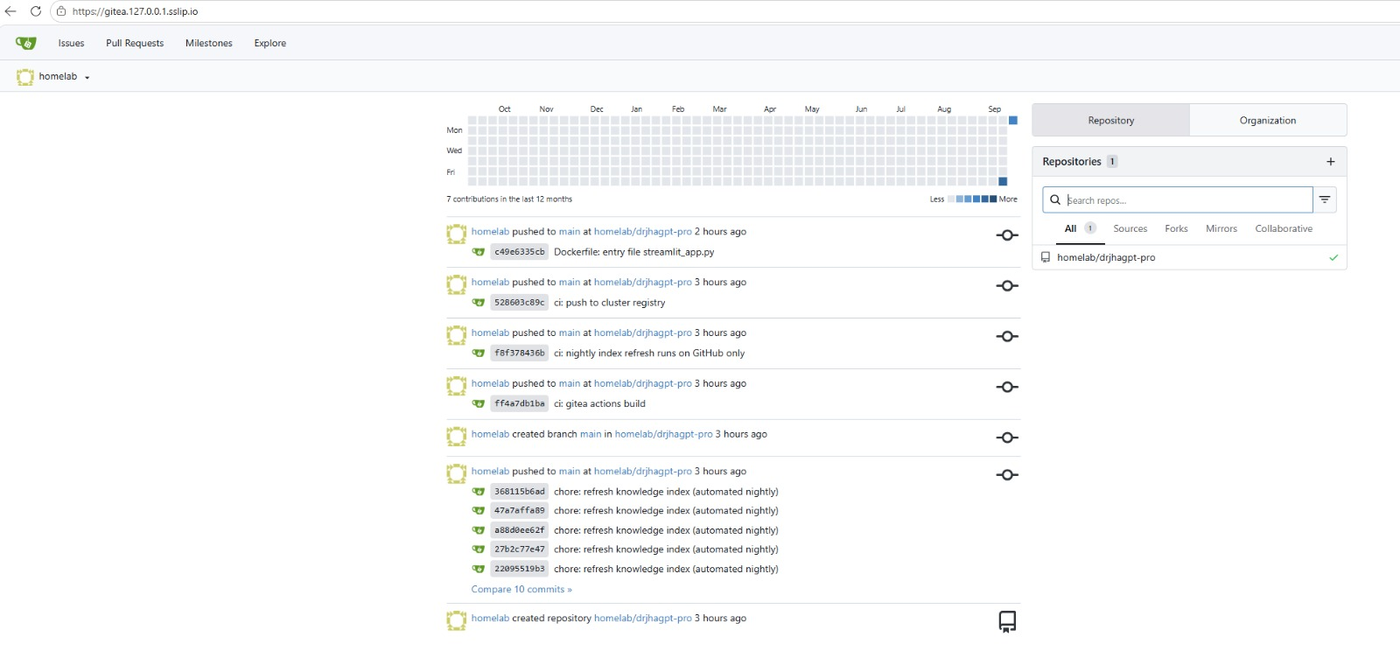Image resolution: width=1400 pixels, height=672 pixels.
Task: Select the Mirrors filter tab
Action: click(x=1221, y=229)
